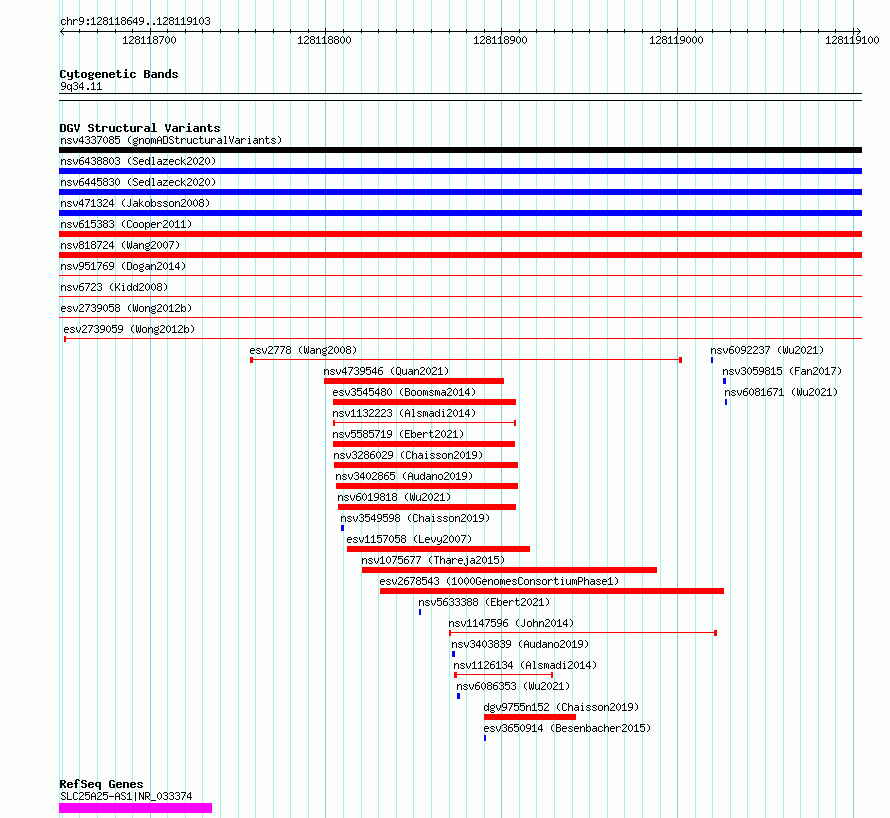The width and height of the screenshot is (890, 818).
Task: Select the red bar under nsv1075677
Action: click(509, 570)
